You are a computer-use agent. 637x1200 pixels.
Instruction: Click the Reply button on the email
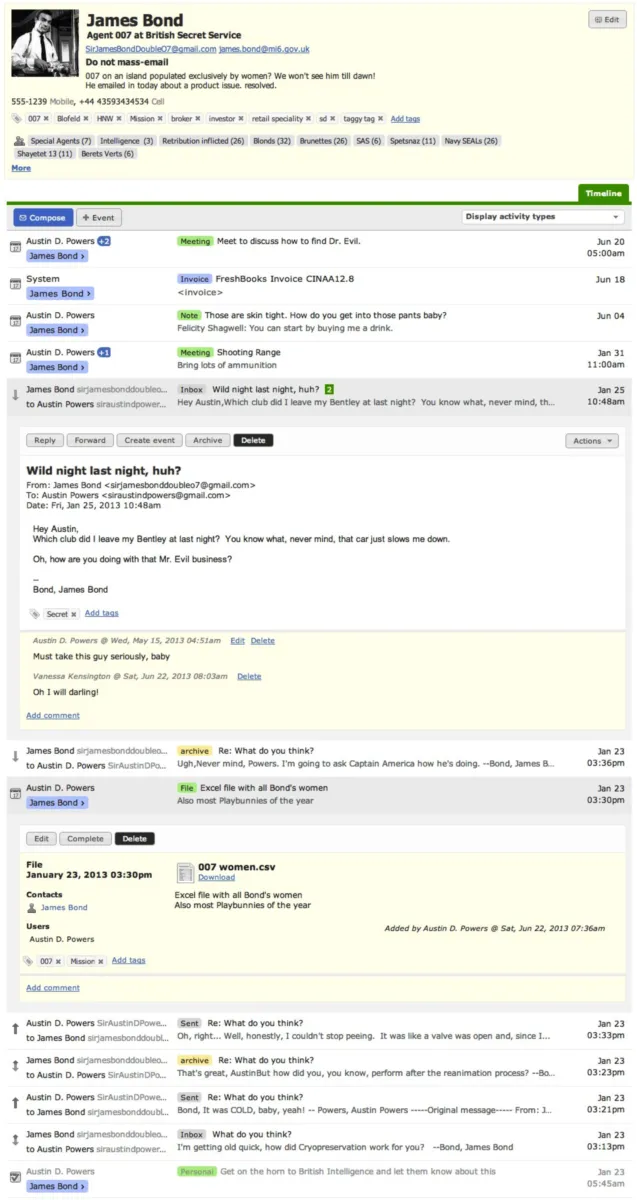pyautogui.click(x=45, y=441)
